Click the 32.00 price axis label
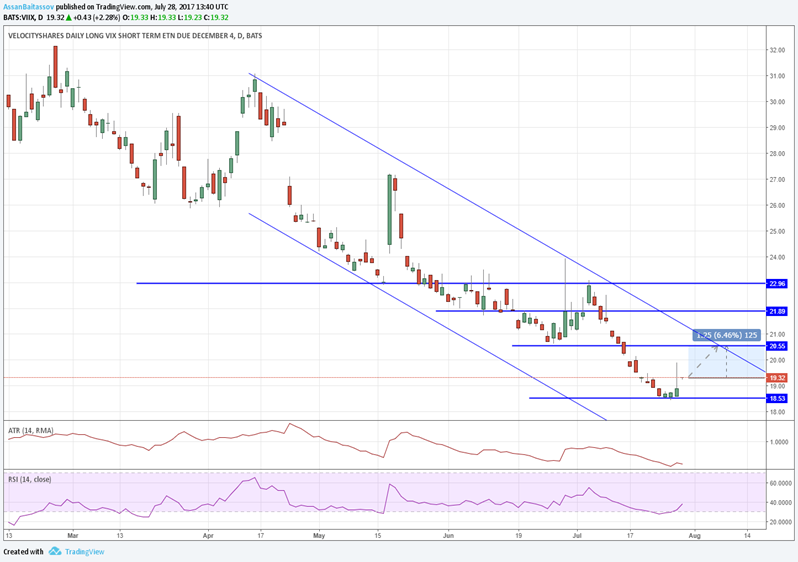 click(x=777, y=50)
